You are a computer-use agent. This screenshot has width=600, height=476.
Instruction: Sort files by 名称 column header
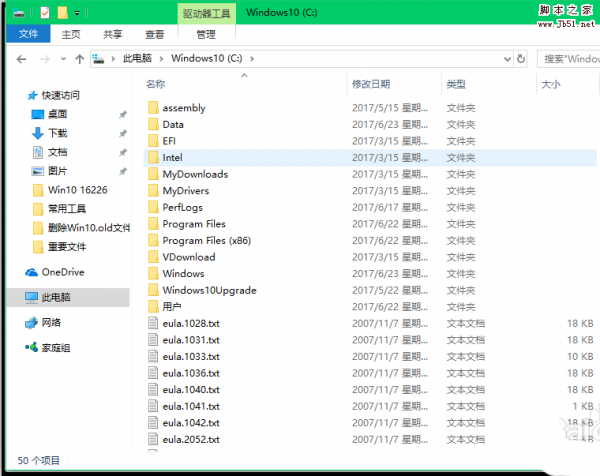click(x=156, y=84)
